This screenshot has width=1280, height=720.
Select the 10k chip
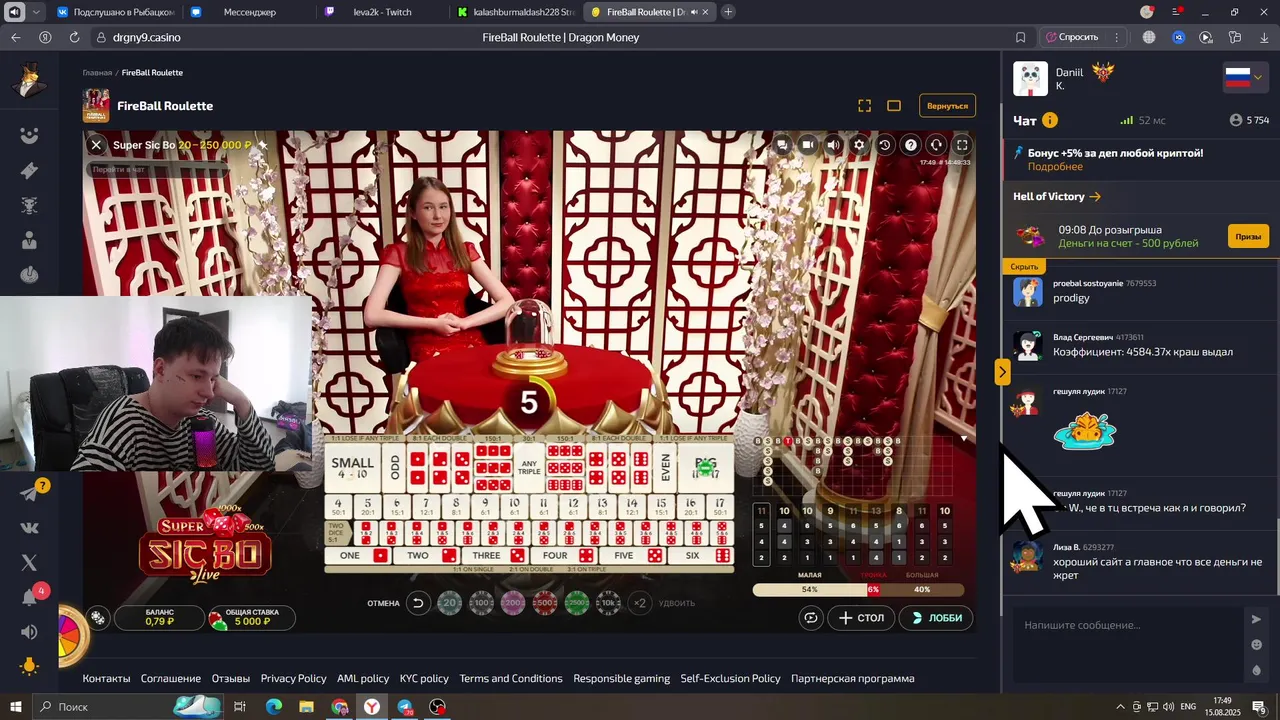point(608,603)
